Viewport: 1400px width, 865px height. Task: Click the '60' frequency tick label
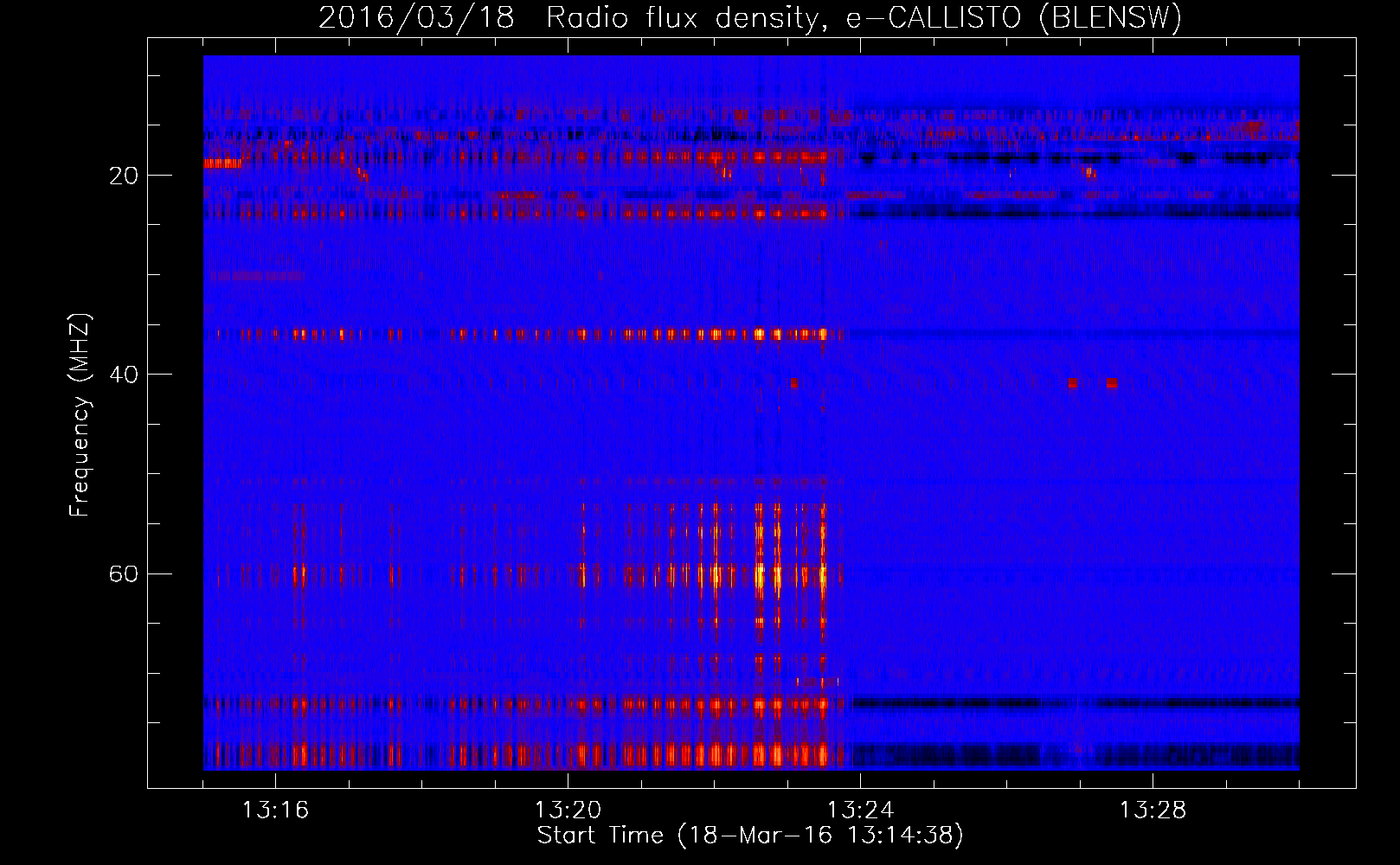(123, 574)
